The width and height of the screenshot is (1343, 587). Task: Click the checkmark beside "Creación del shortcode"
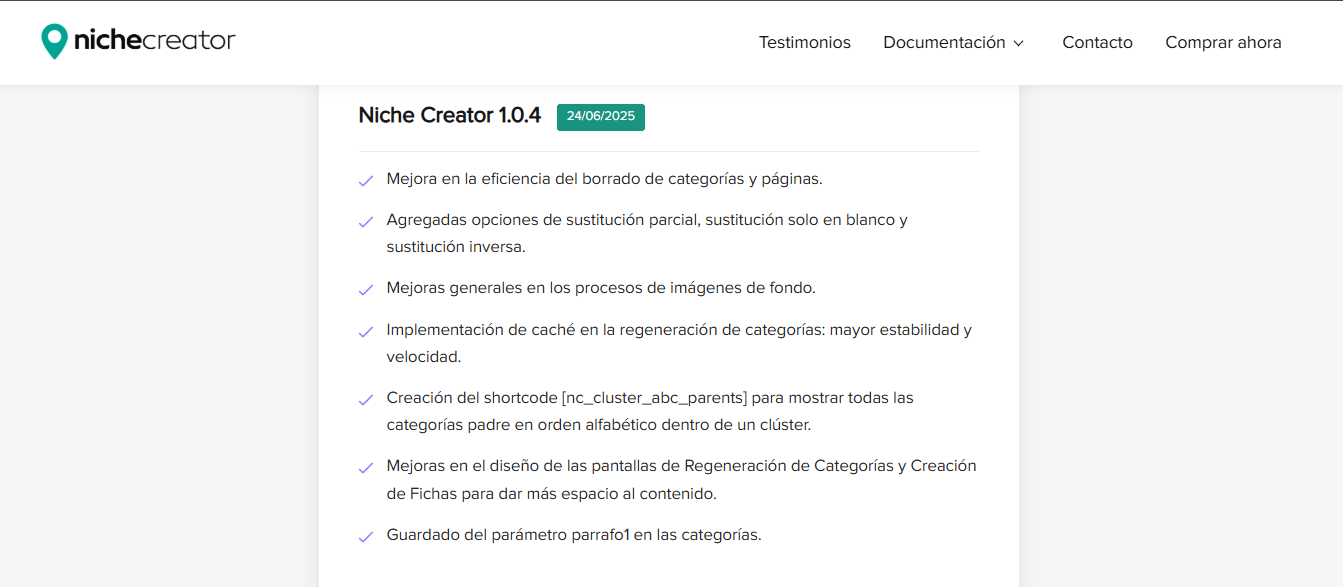pyautogui.click(x=366, y=400)
